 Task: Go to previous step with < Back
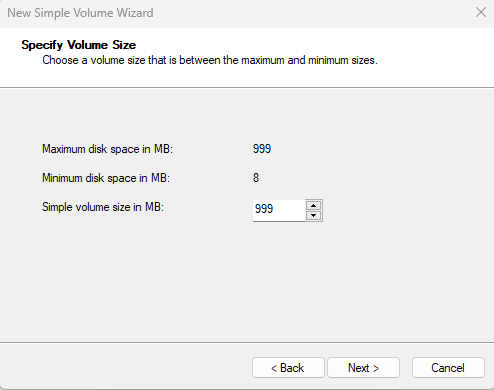tap(288, 368)
